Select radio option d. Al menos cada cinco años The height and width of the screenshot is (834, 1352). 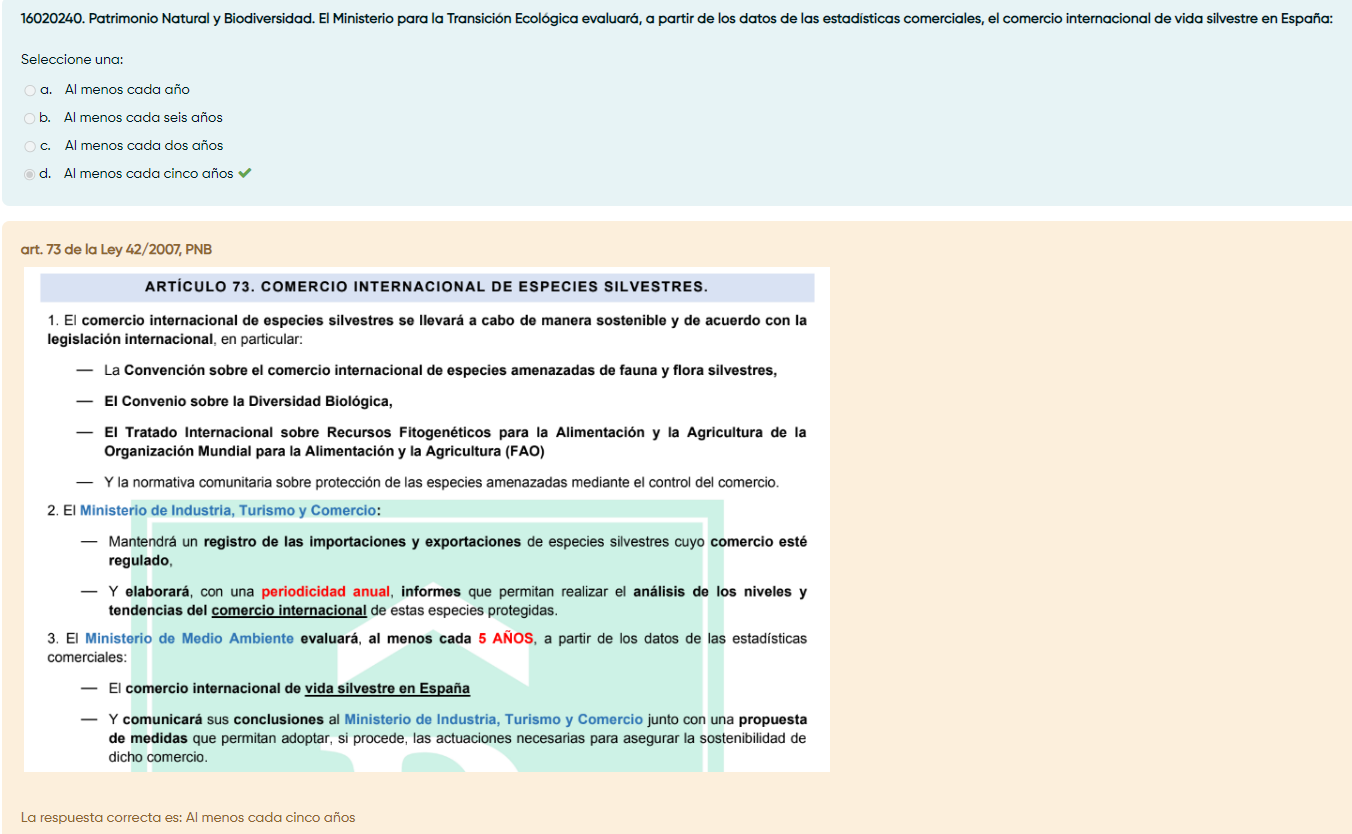[x=30, y=174]
